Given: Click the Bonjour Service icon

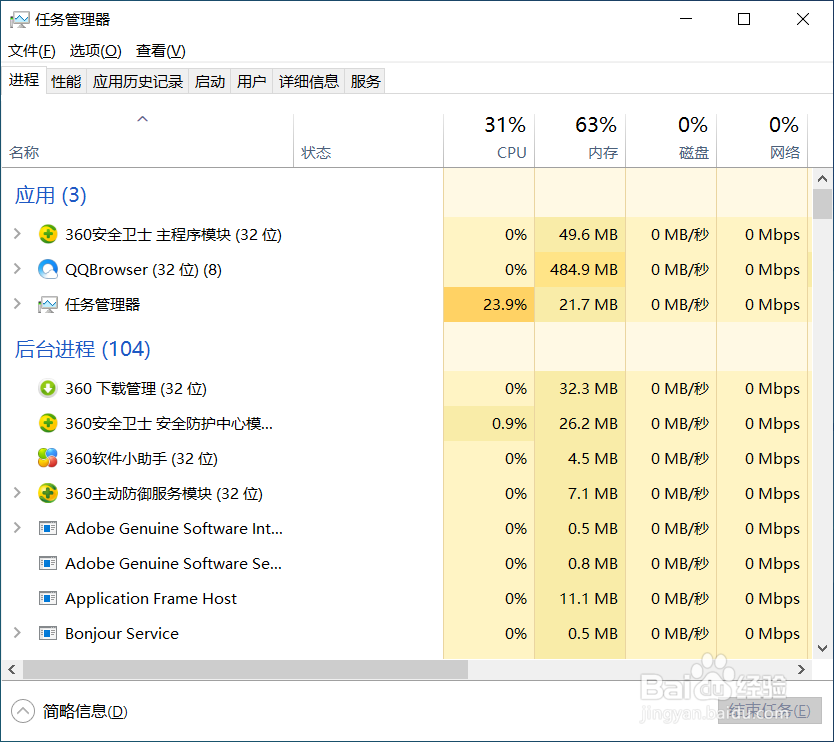Looking at the screenshot, I should coord(48,634).
